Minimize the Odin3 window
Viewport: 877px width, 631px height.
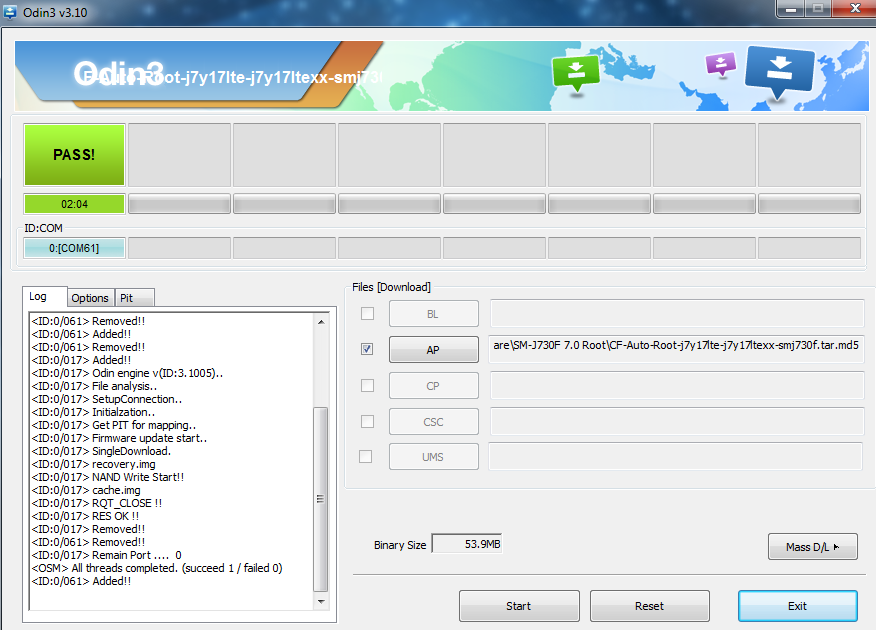(x=791, y=9)
